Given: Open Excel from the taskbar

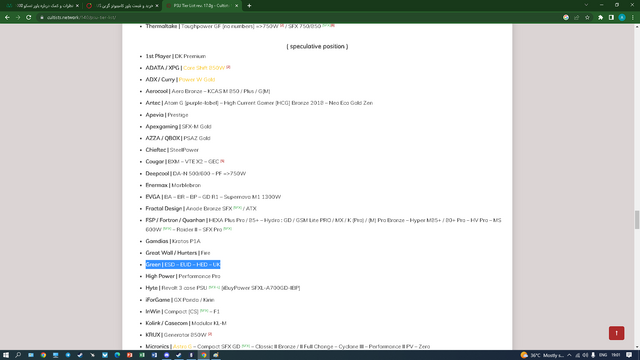Looking at the screenshot, I should point(142,355).
